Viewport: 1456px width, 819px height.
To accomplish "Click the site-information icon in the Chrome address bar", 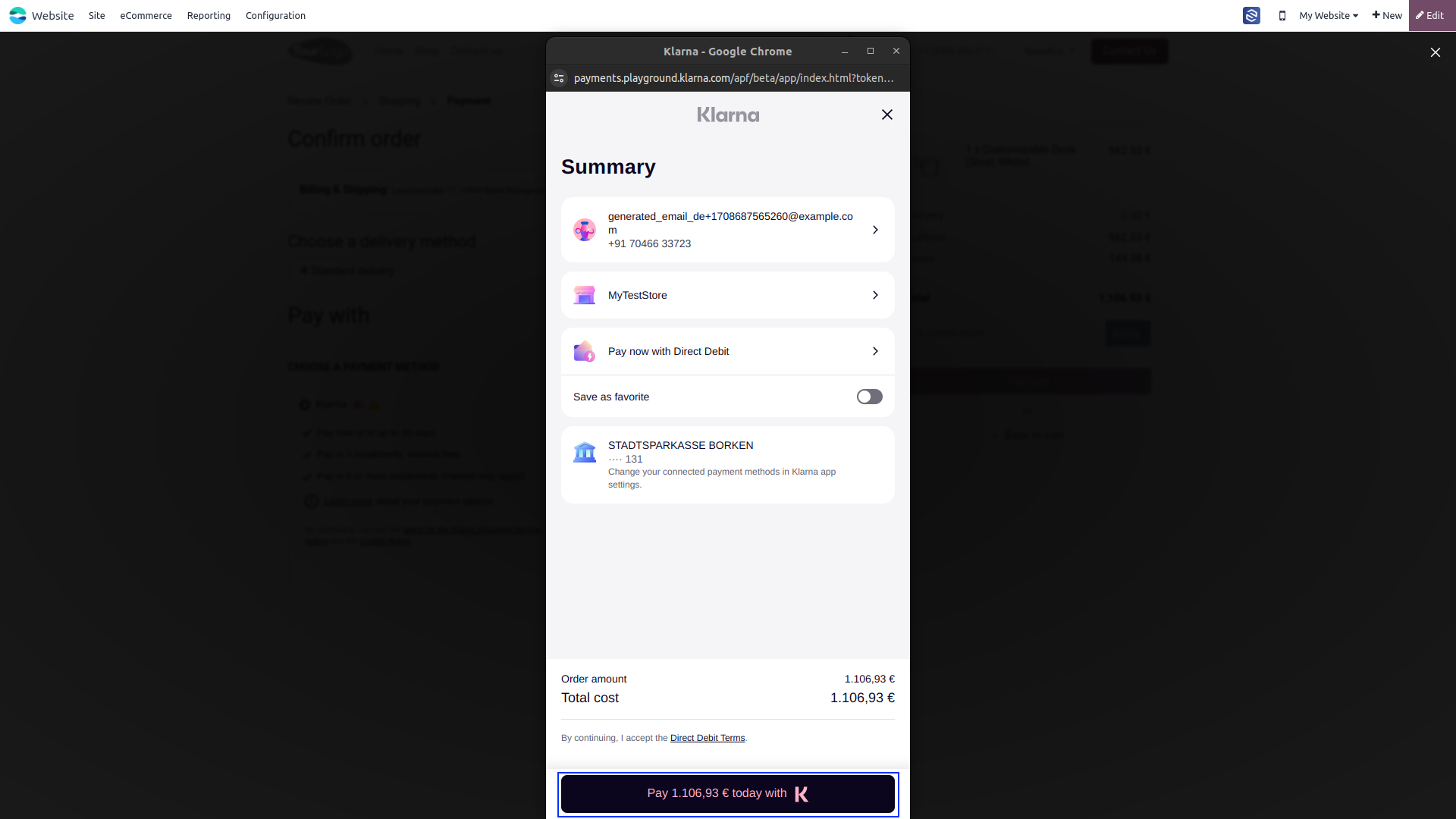I will (559, 78).
